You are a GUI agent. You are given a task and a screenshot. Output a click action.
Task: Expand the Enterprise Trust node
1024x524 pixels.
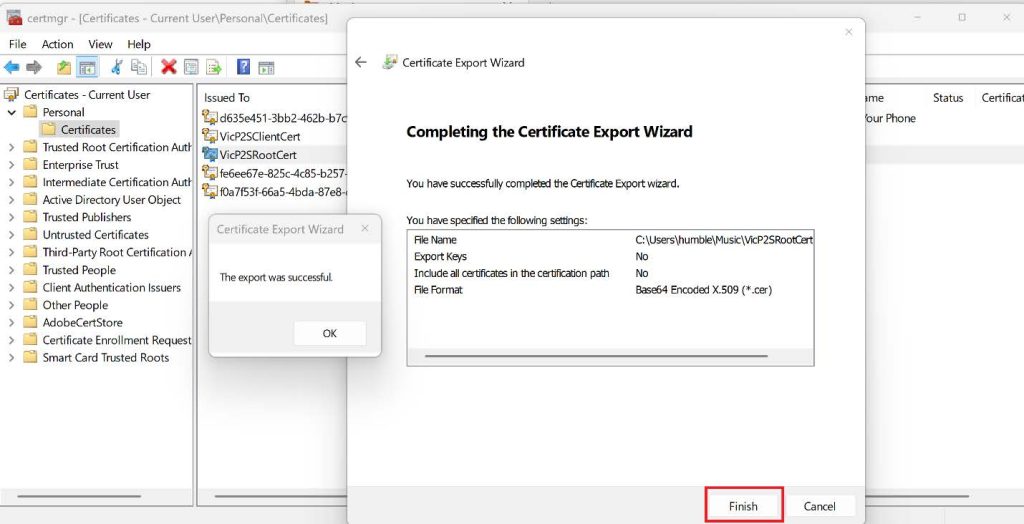pos(12,165)
